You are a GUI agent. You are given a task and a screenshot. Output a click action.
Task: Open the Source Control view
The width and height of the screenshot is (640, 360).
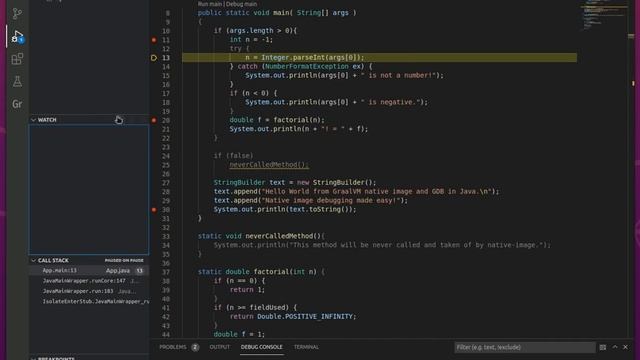pos(17,14)
